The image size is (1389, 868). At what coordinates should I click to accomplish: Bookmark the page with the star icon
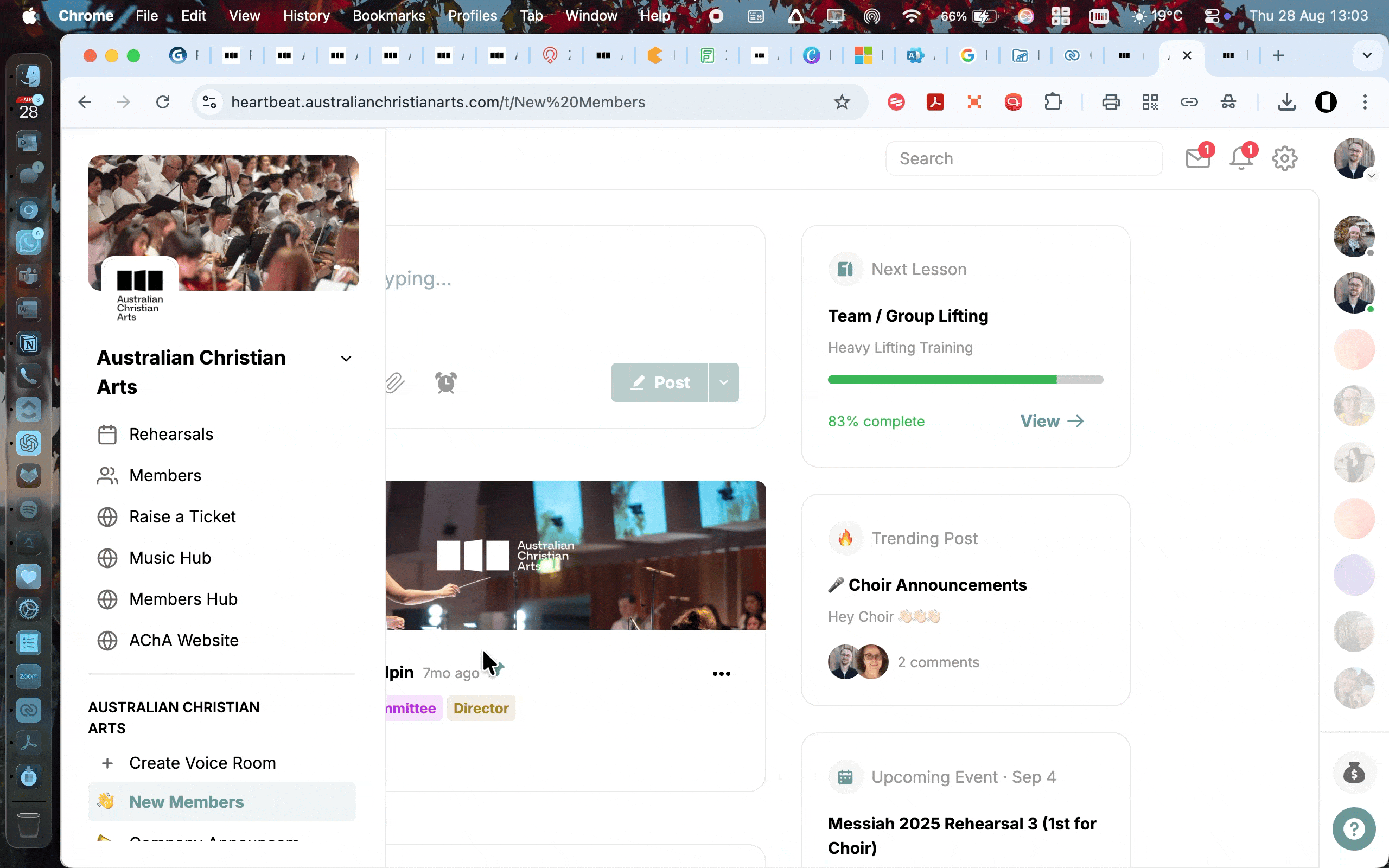(x=842, y=102)
